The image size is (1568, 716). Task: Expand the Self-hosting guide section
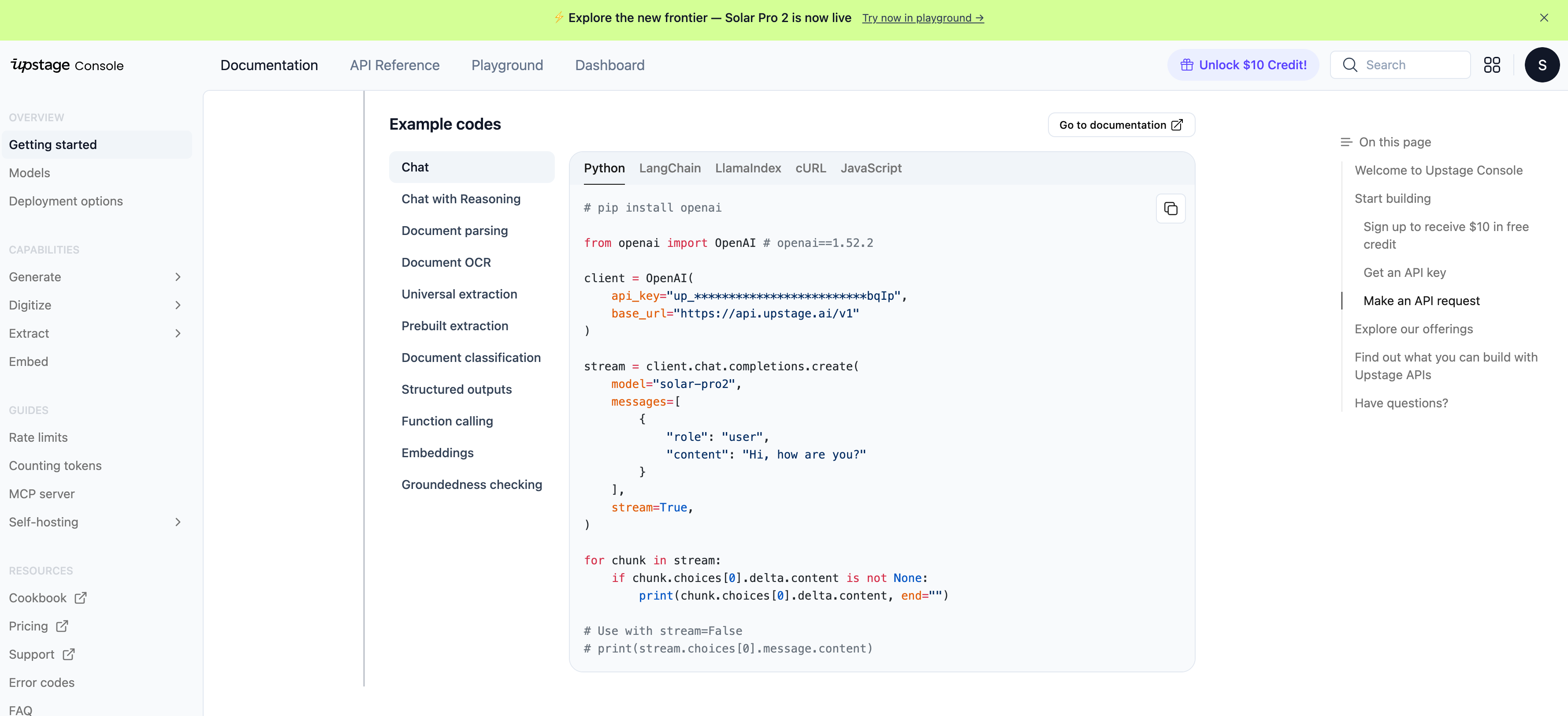[x=178, y=522]
